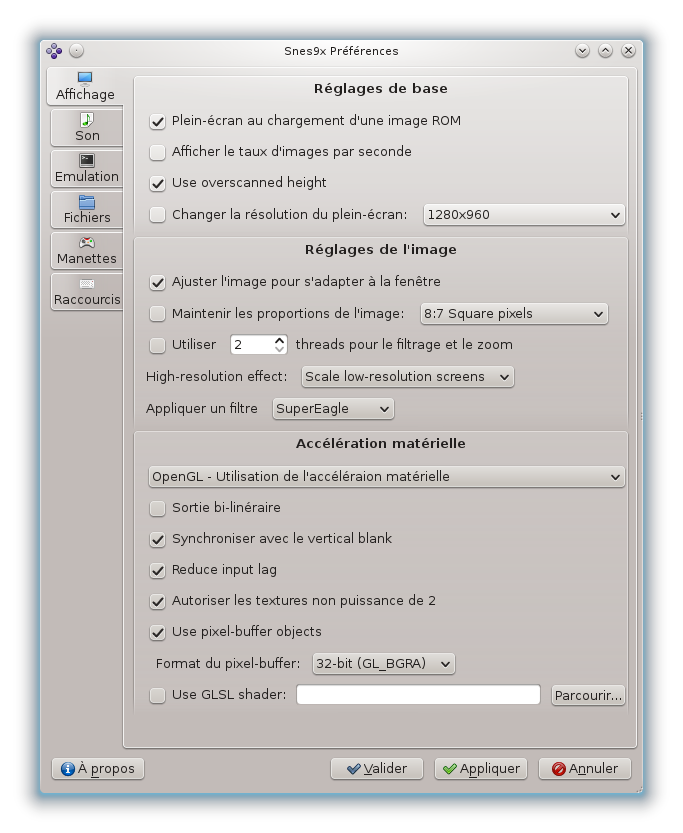Uncheck Use overscanned height
This screenshot has height=833, width=683.
pyautogui.click(x=157, y=183)
